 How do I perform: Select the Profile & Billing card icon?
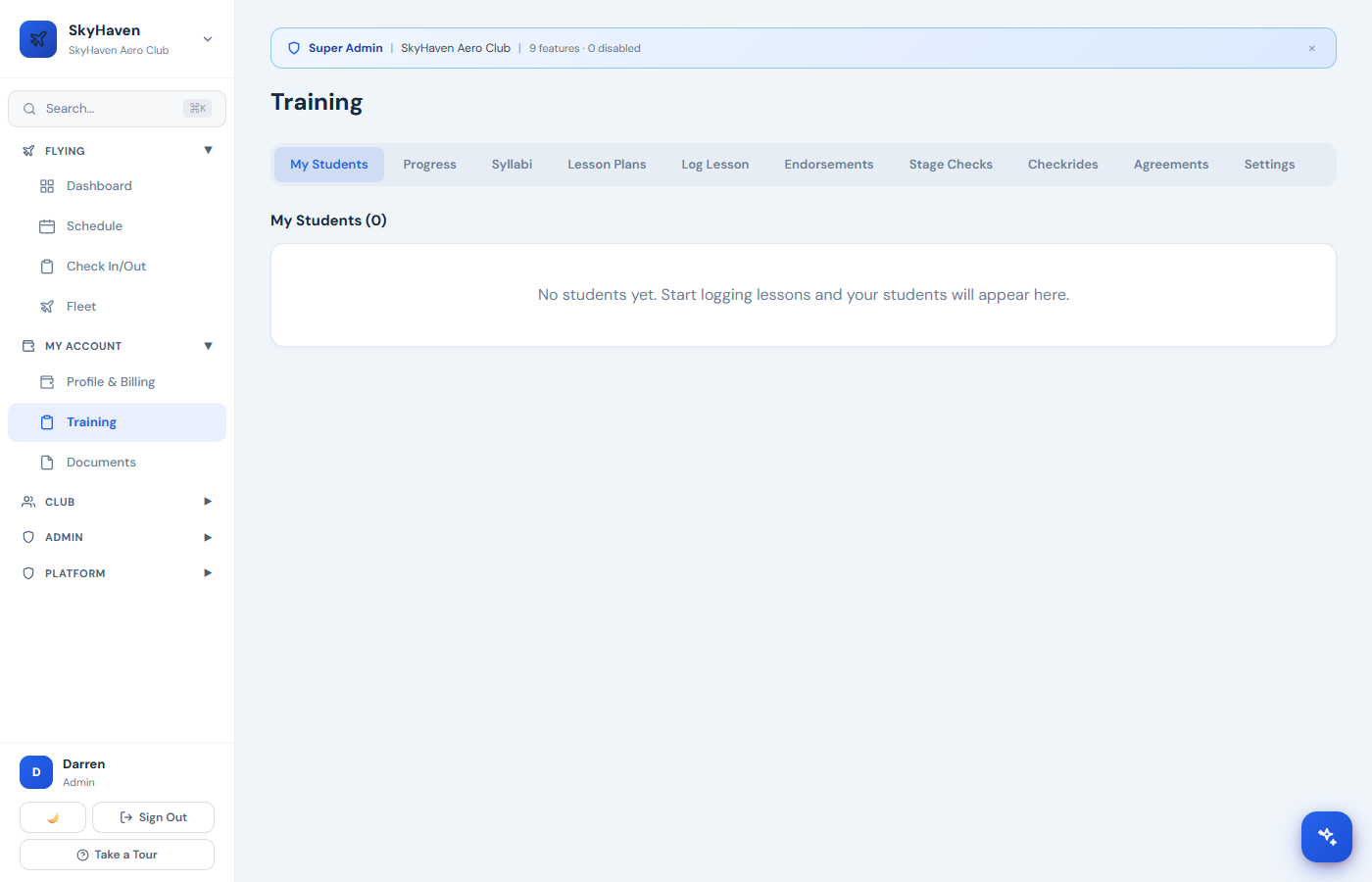[47, 381]
